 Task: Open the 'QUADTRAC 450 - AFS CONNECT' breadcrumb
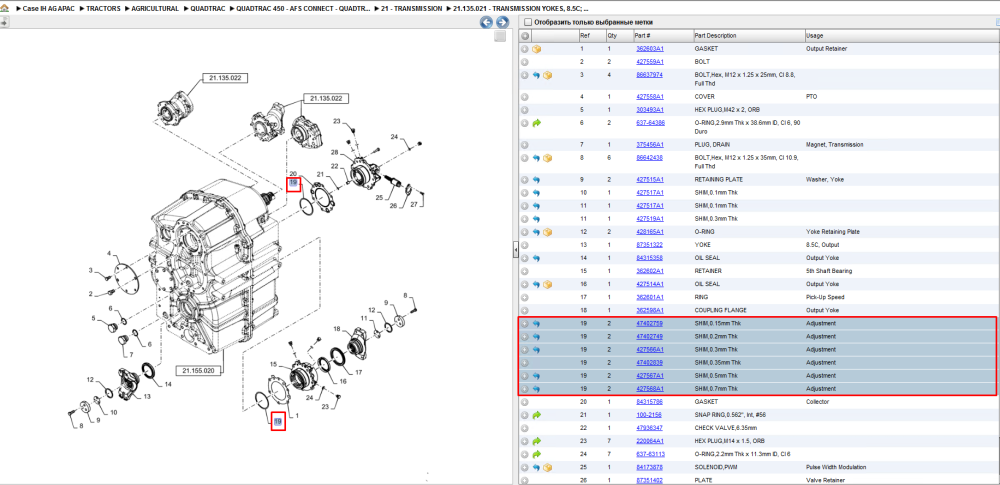tap(302, 9)
